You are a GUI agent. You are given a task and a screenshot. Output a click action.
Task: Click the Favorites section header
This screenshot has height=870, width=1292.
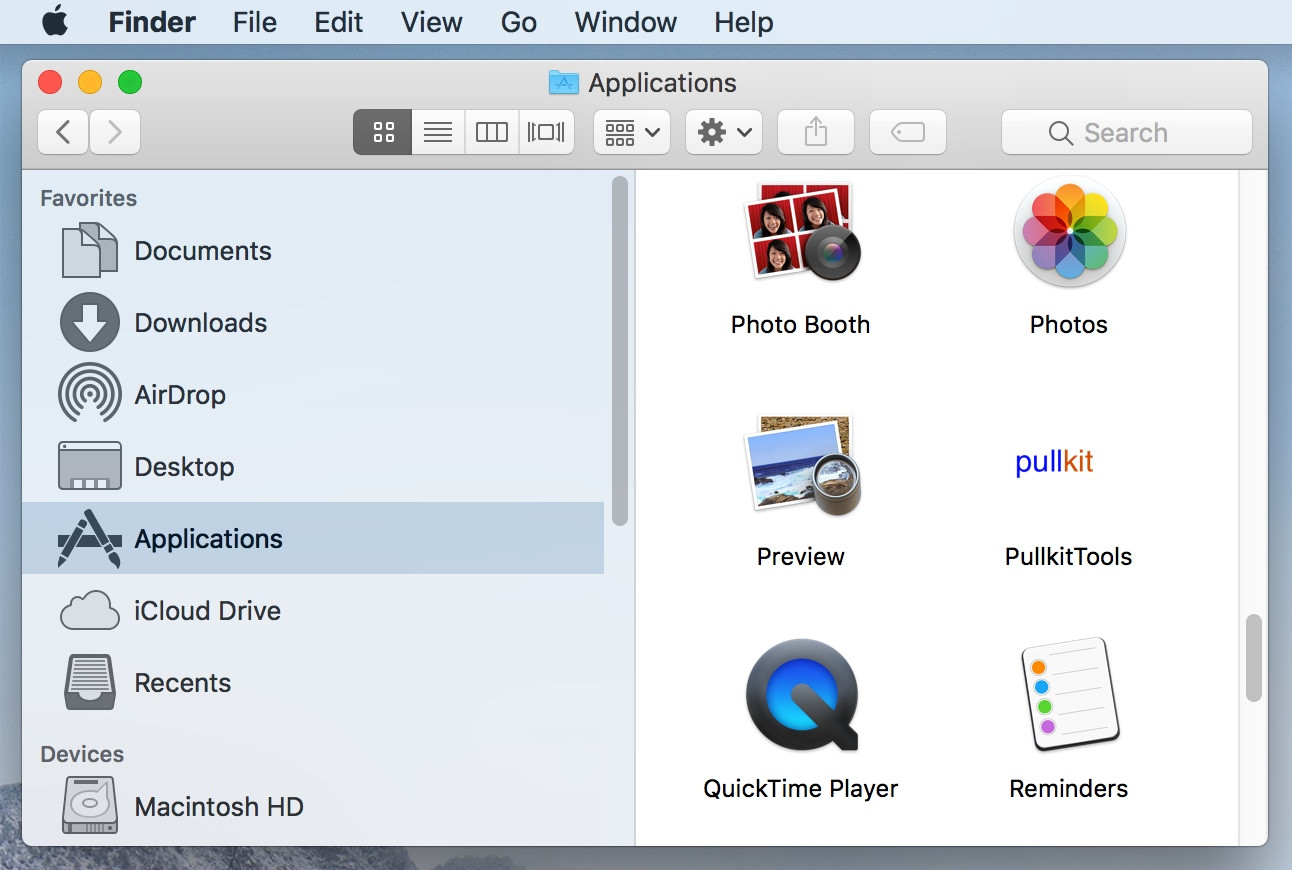tap(89, 198)
